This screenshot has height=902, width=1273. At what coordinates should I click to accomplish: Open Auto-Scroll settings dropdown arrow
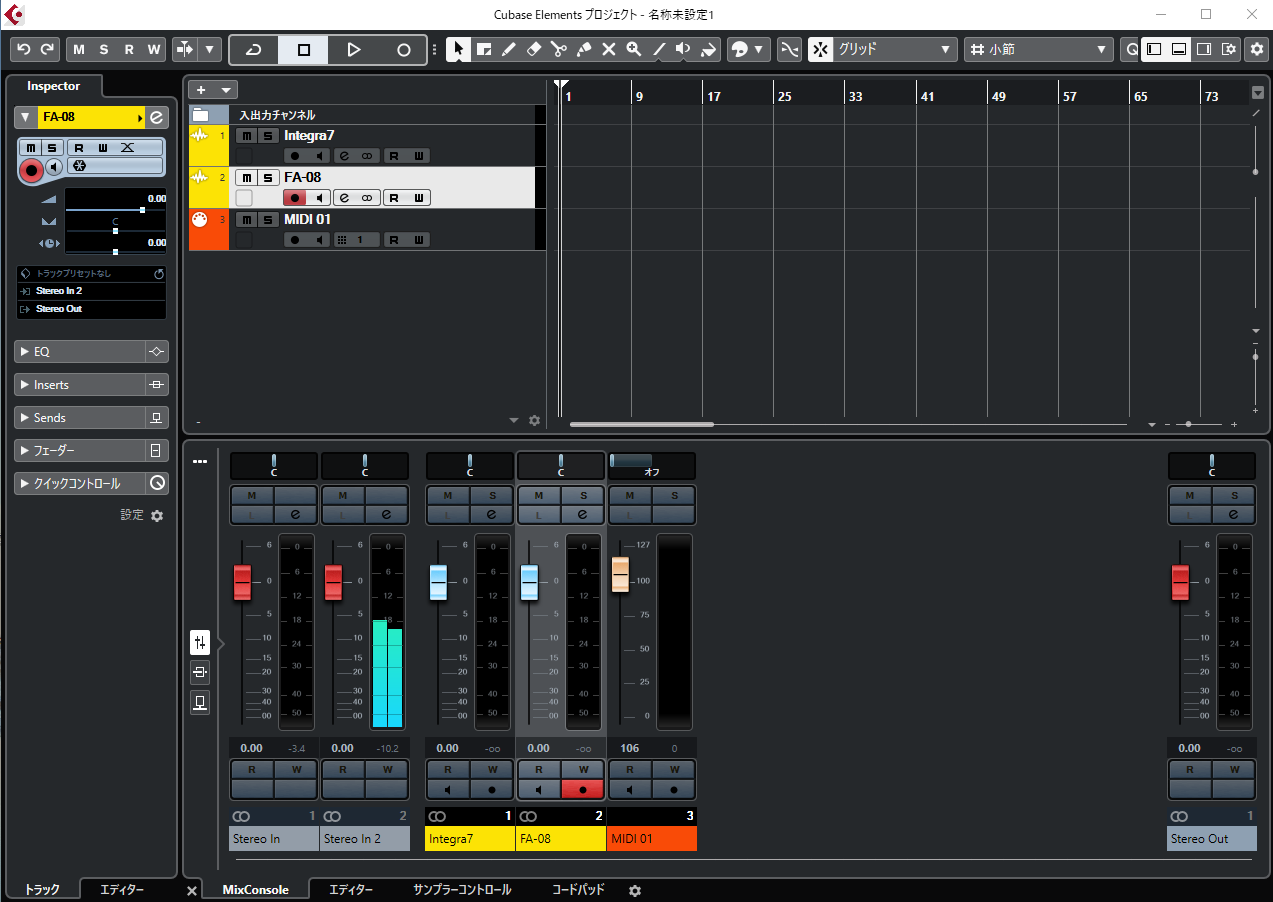point(210,49)
